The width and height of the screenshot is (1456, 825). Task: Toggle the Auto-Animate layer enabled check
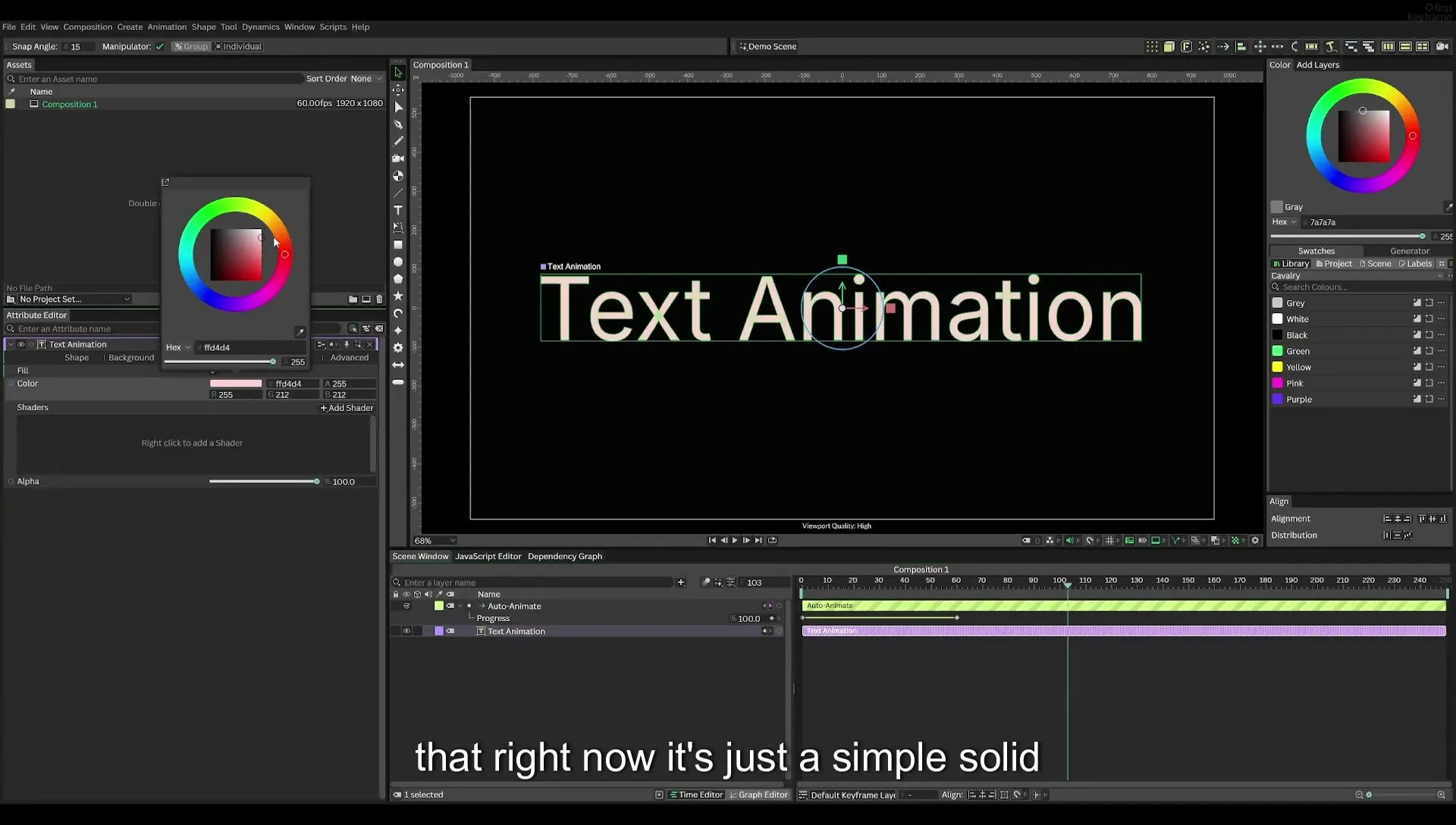[x=406, y=606]
